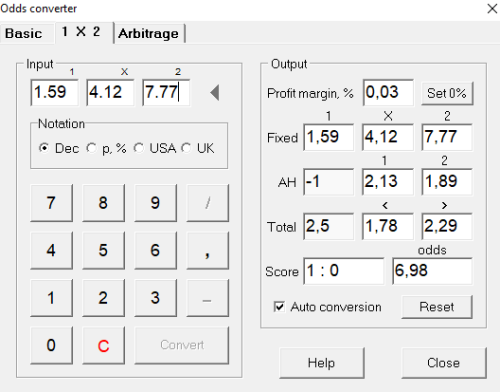Click the backspace arrow next to input fields
The width and height of the screenshot is (500, 392).
click(215, 92)
